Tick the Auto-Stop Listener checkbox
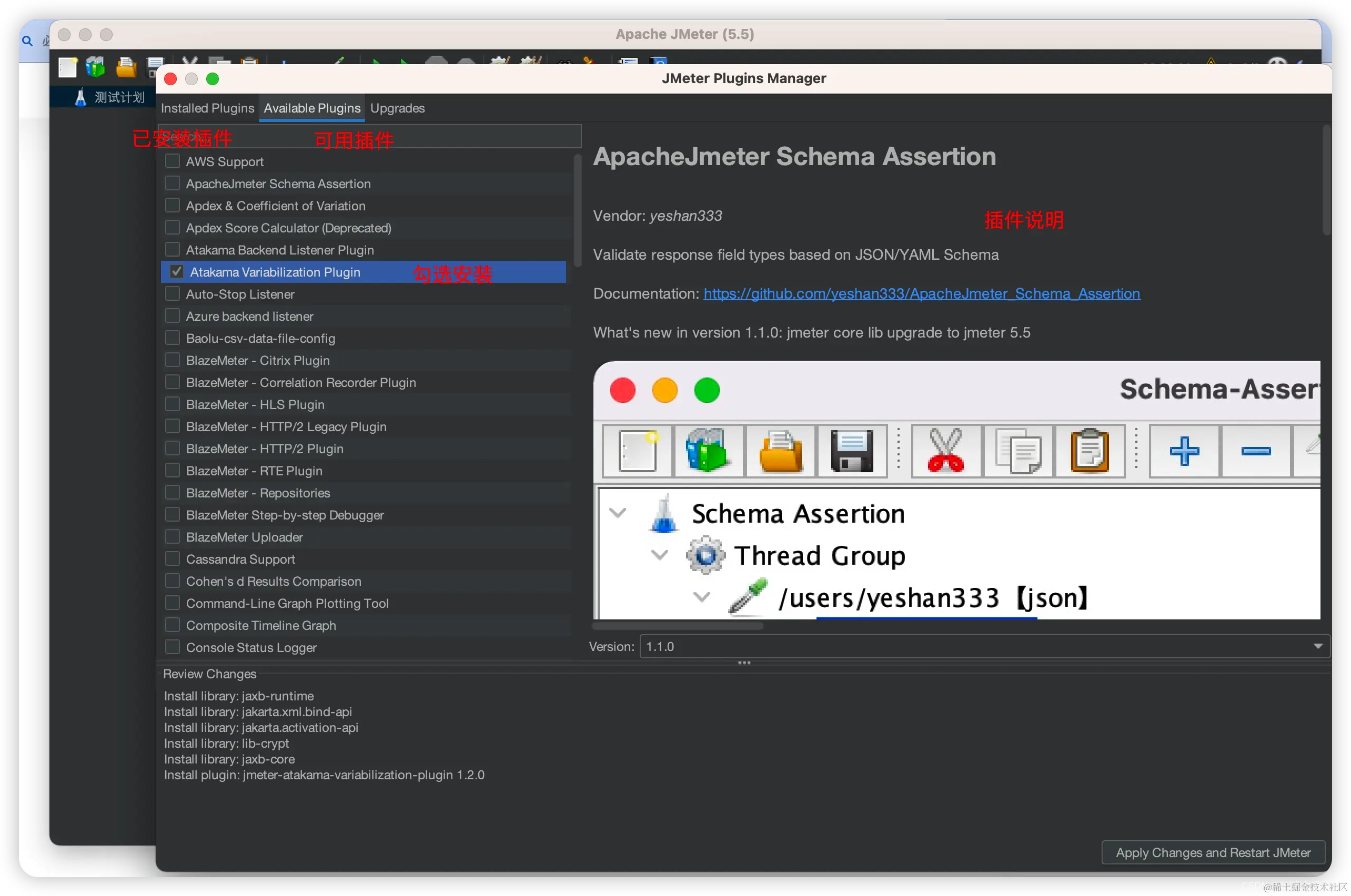Image resolution: width=1351 pixels, height=896 pixels. (172, 294)
